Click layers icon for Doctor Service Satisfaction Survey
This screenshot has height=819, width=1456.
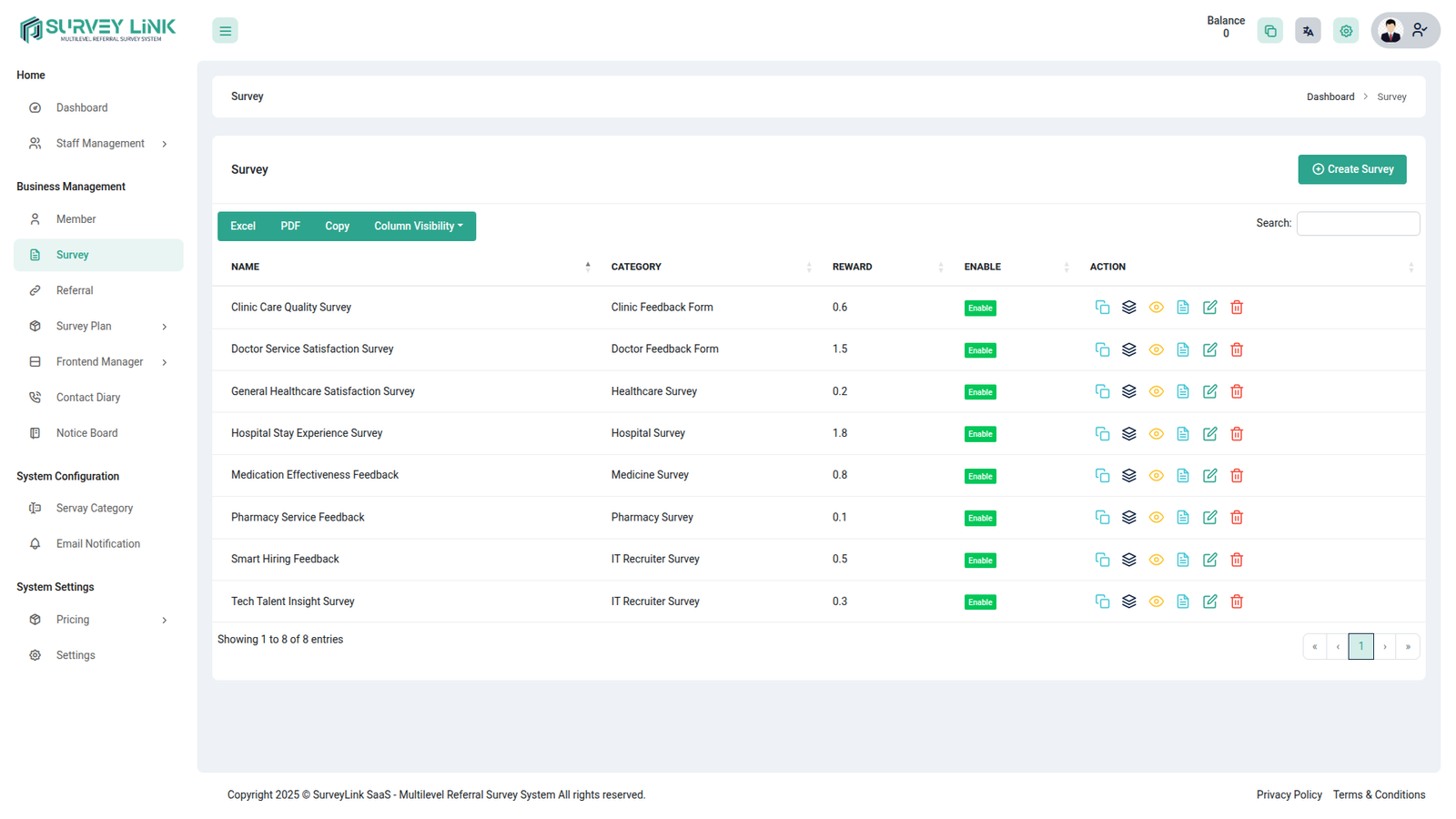(1129, 349)
